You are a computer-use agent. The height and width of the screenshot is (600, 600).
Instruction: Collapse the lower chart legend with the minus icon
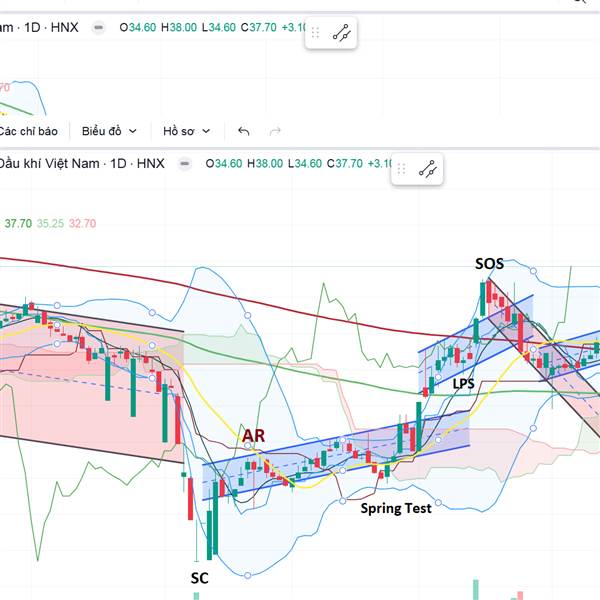(184, 164)
